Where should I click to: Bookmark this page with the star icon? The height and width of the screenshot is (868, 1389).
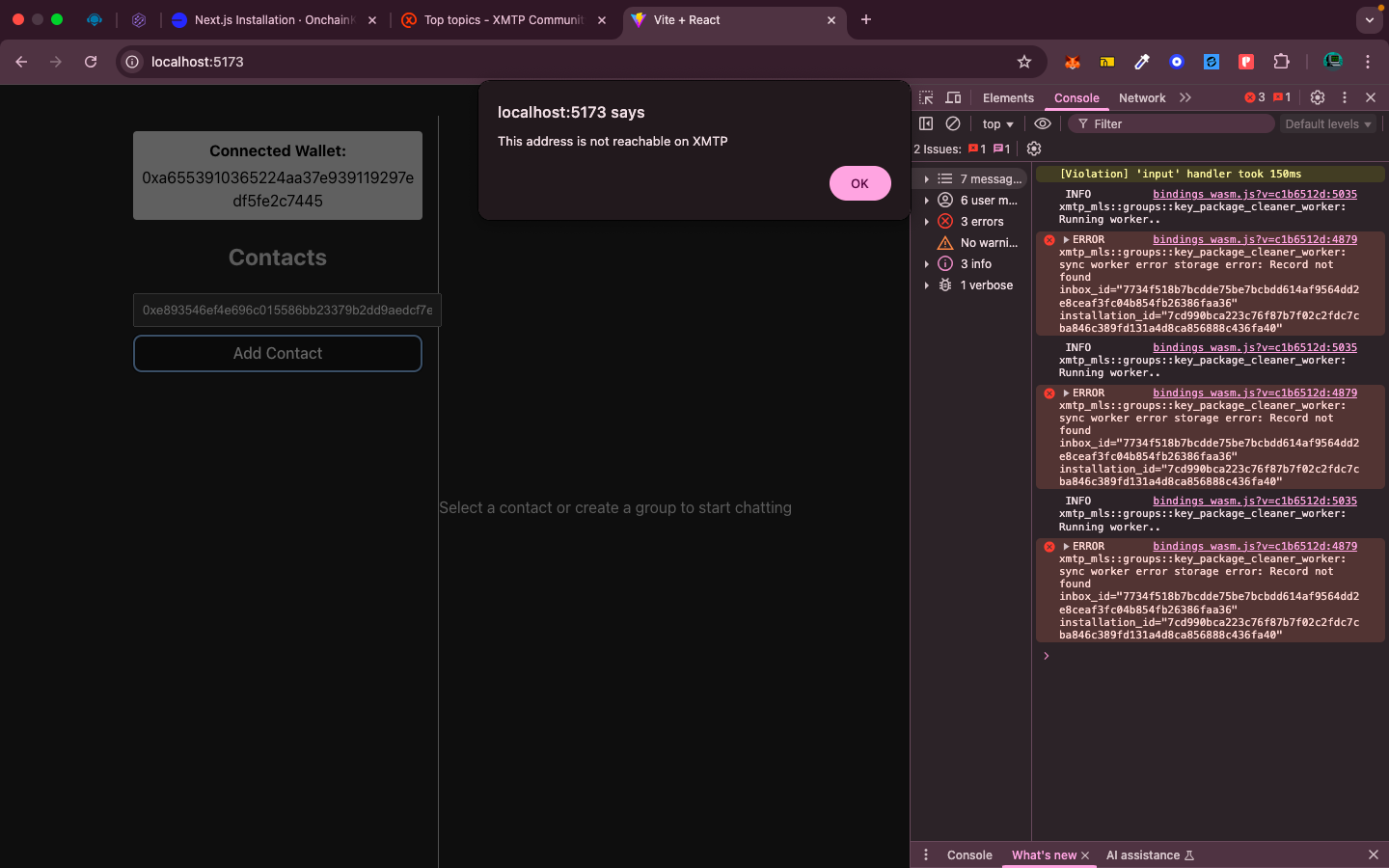1024,62
